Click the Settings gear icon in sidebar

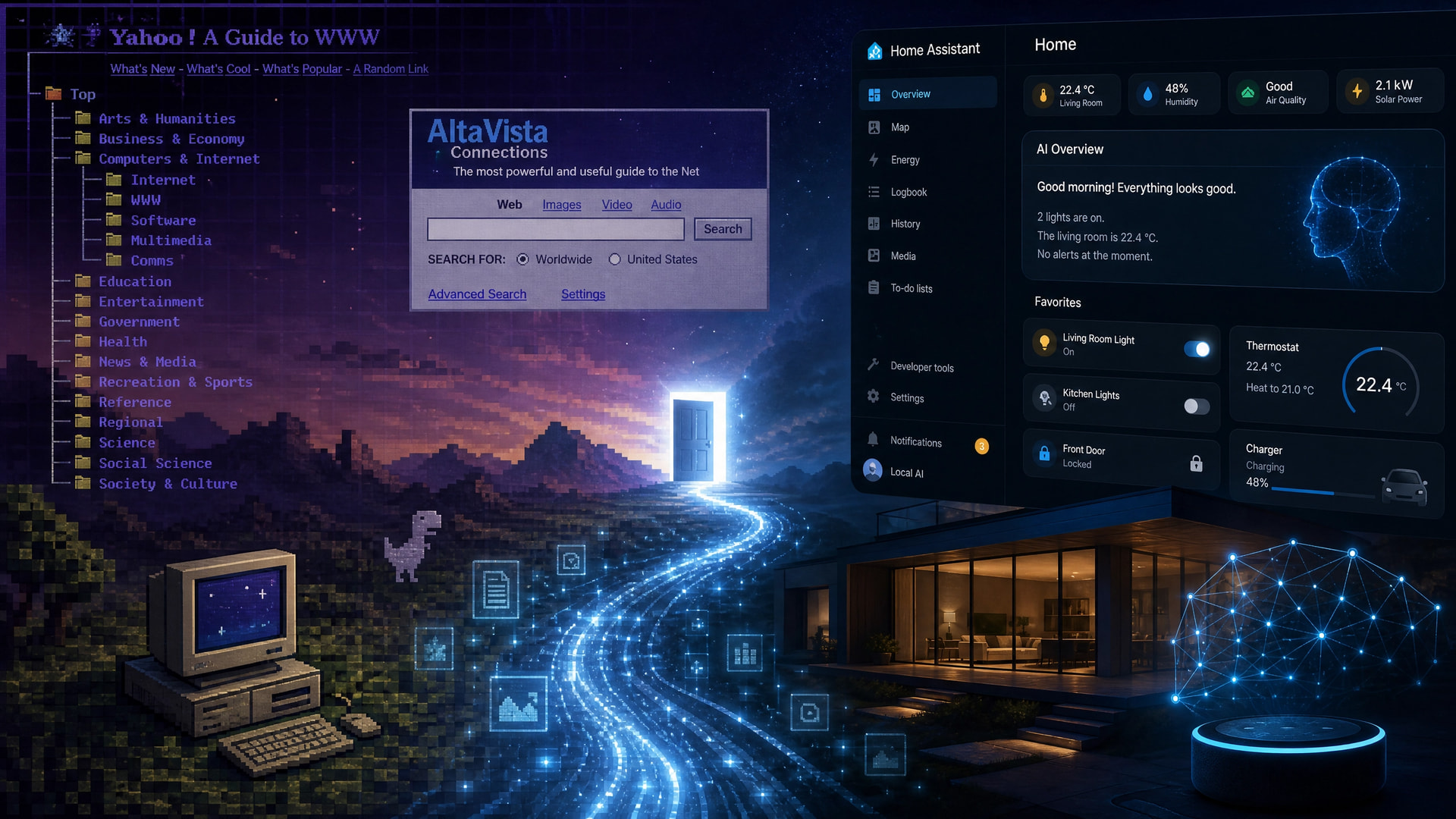point(874,397)
